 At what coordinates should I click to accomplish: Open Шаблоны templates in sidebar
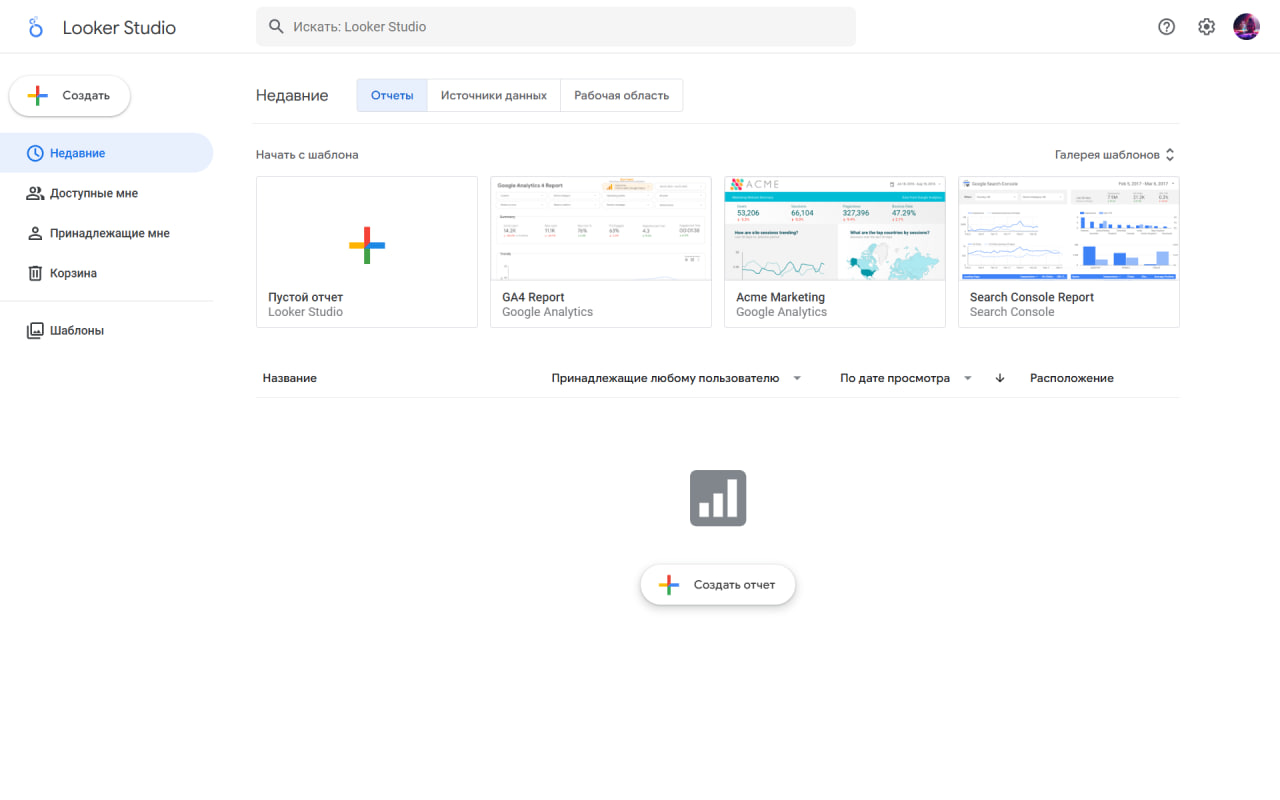(x=76, y=330)
